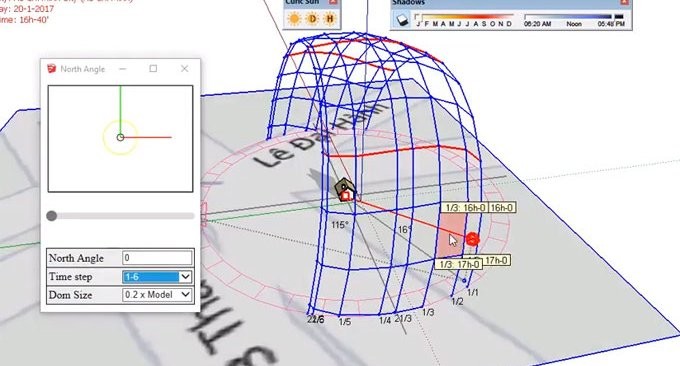Click the house model icon at dome center

coord(346,190)
